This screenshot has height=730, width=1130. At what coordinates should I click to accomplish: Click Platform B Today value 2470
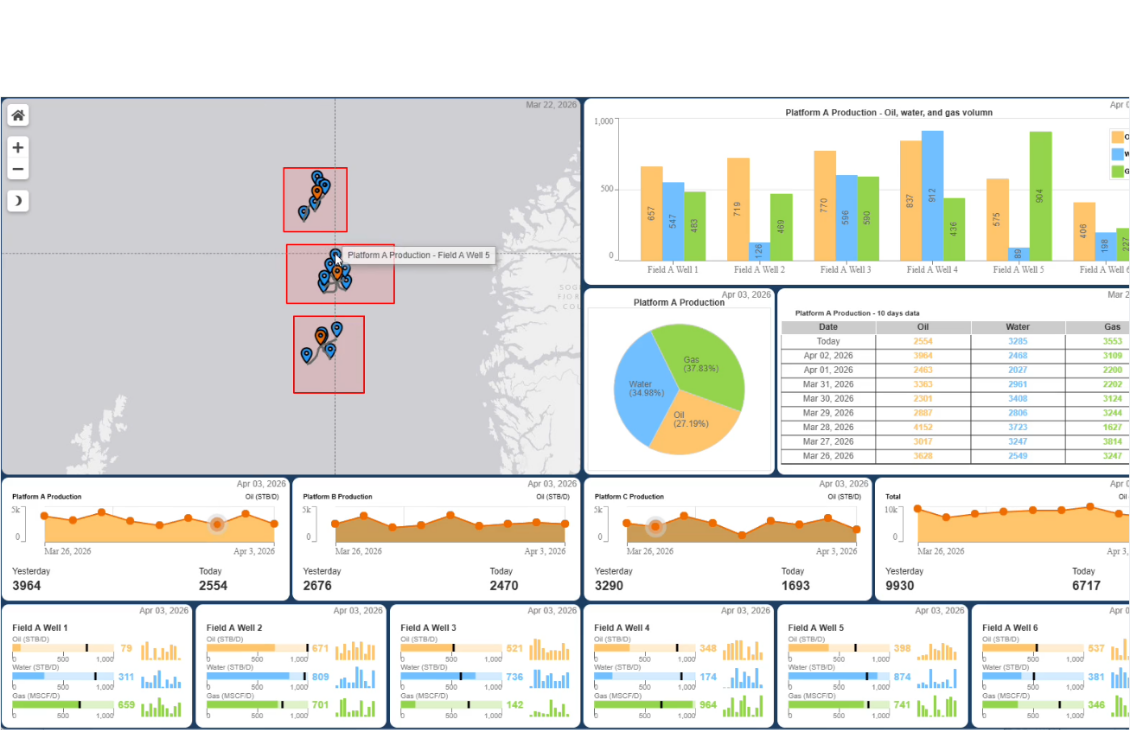504,586
